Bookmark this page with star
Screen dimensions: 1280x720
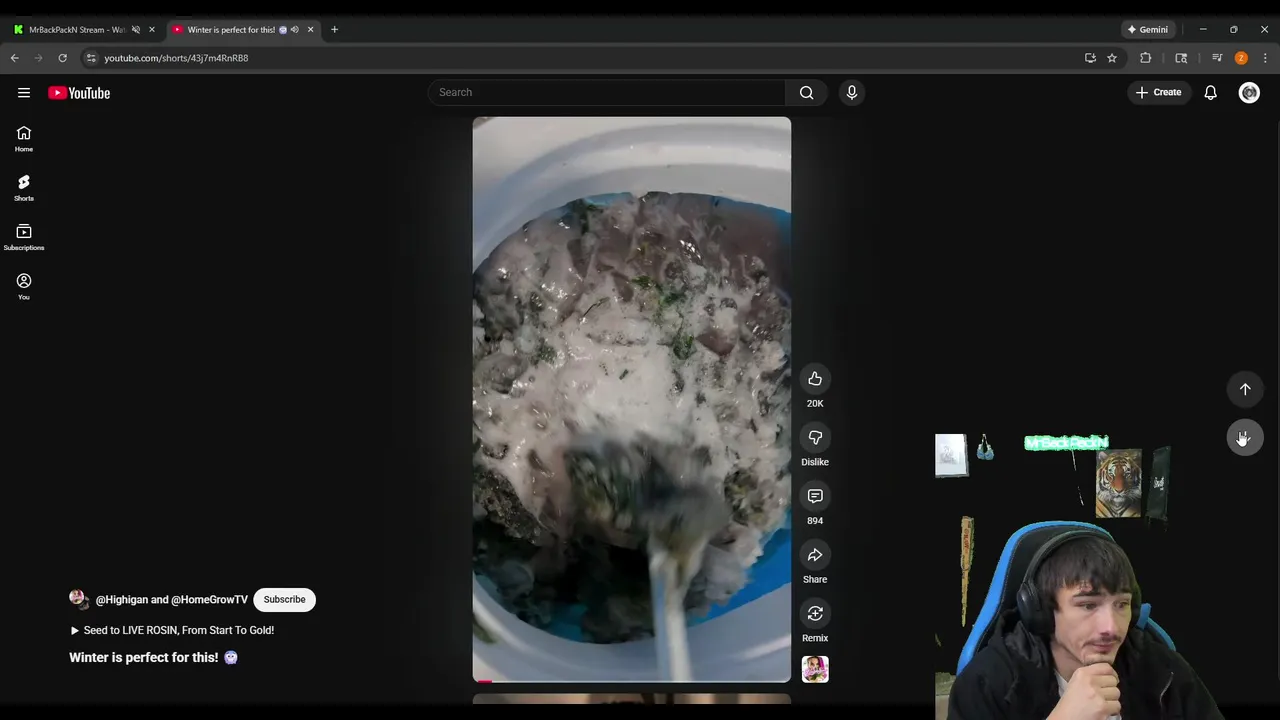tap(1112, 58)
